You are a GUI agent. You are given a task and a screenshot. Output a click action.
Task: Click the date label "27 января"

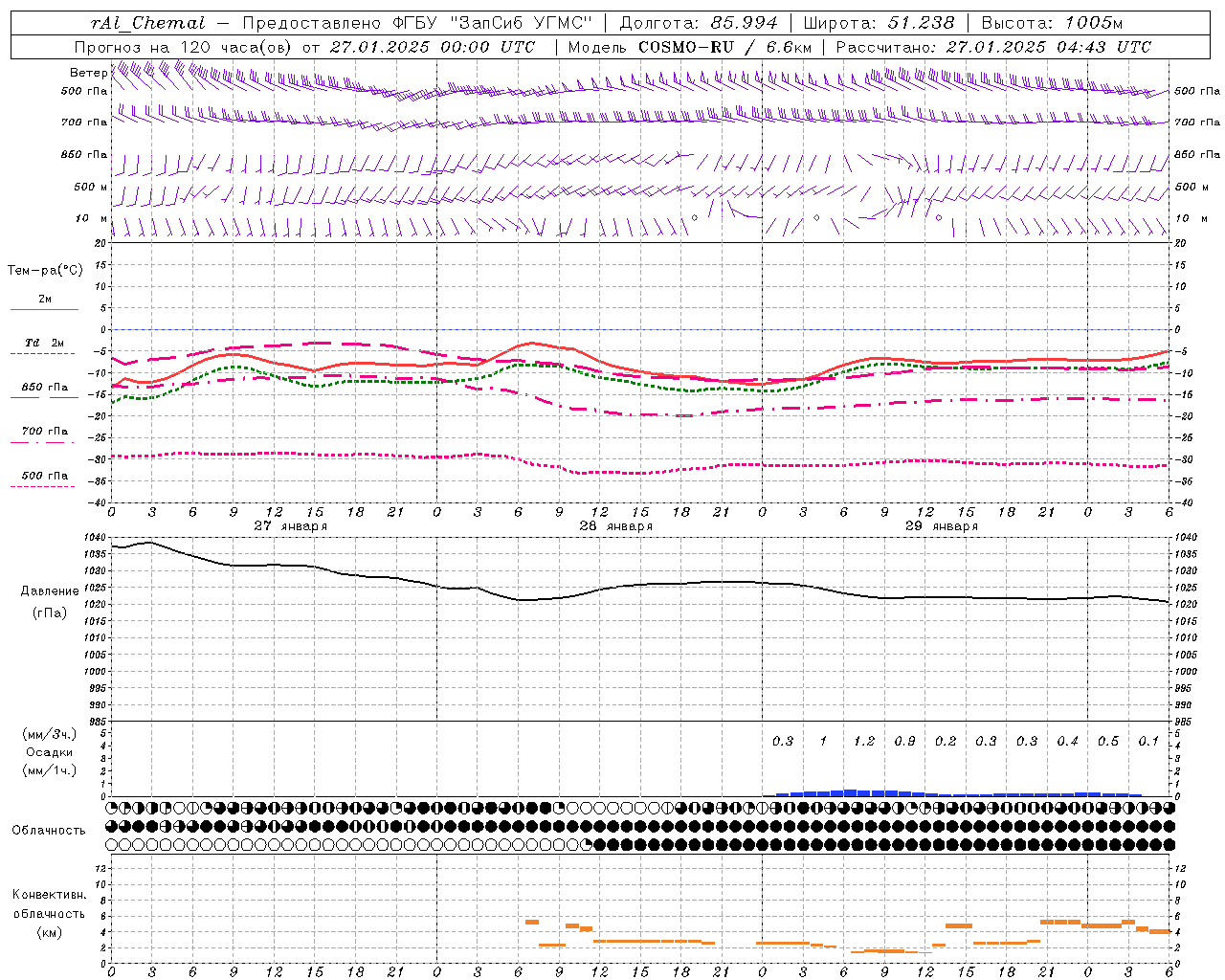coord(291,525)
